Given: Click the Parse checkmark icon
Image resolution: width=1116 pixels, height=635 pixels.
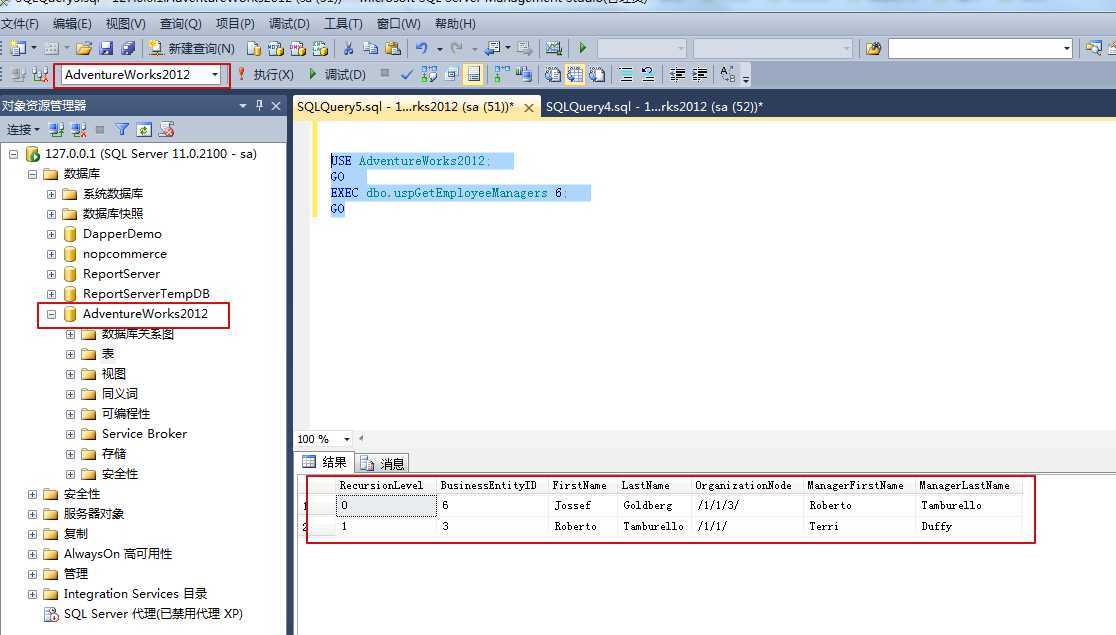Looking at the screenshot, I should click(406, 74).
